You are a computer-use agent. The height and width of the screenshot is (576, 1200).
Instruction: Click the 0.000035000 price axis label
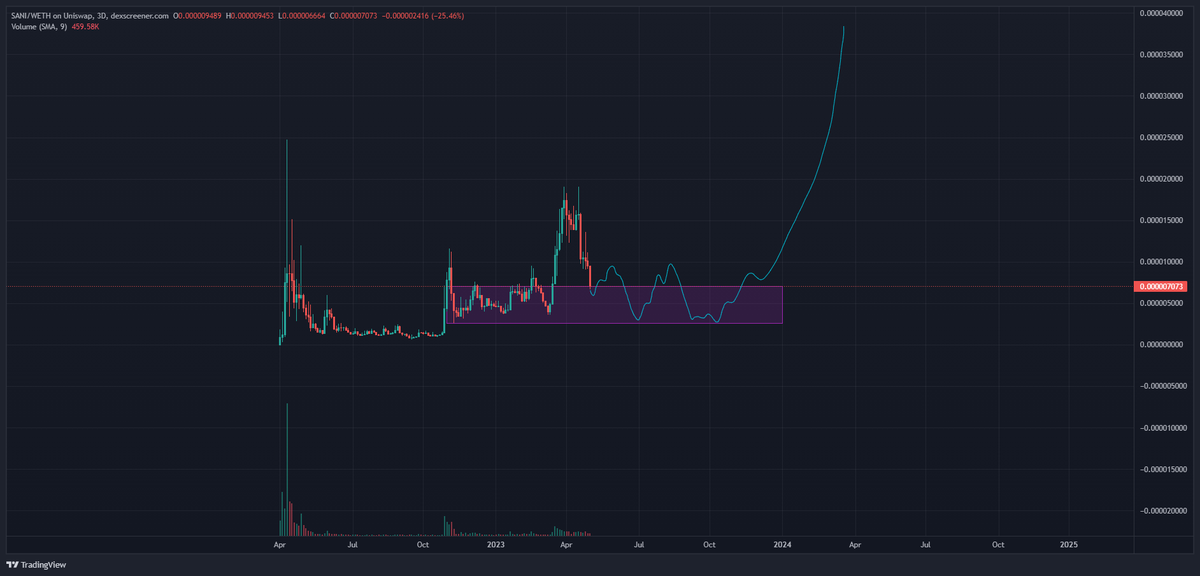[1163, 54]
